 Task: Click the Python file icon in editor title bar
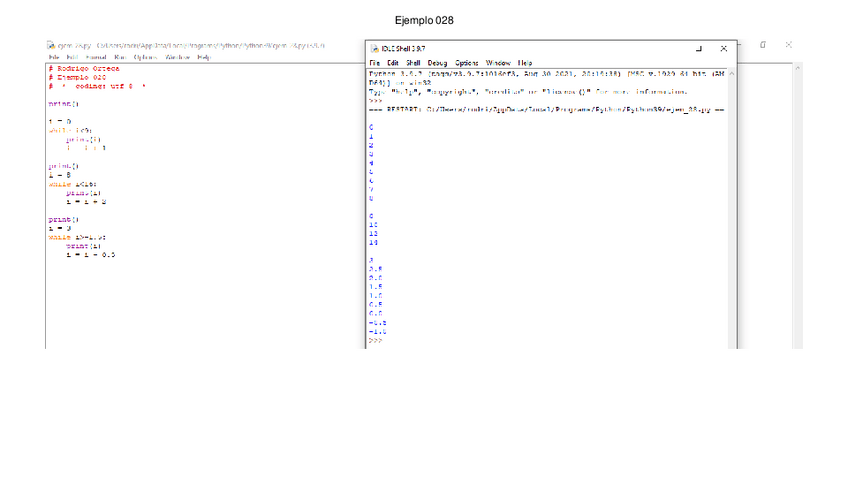point(51,45)
